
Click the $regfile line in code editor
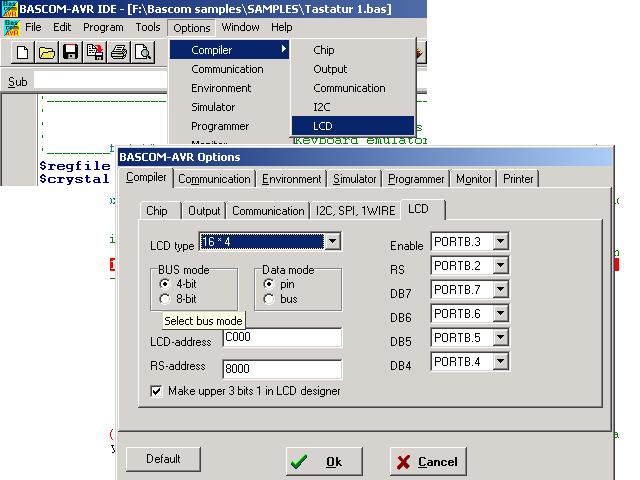[x=75, y=166]
